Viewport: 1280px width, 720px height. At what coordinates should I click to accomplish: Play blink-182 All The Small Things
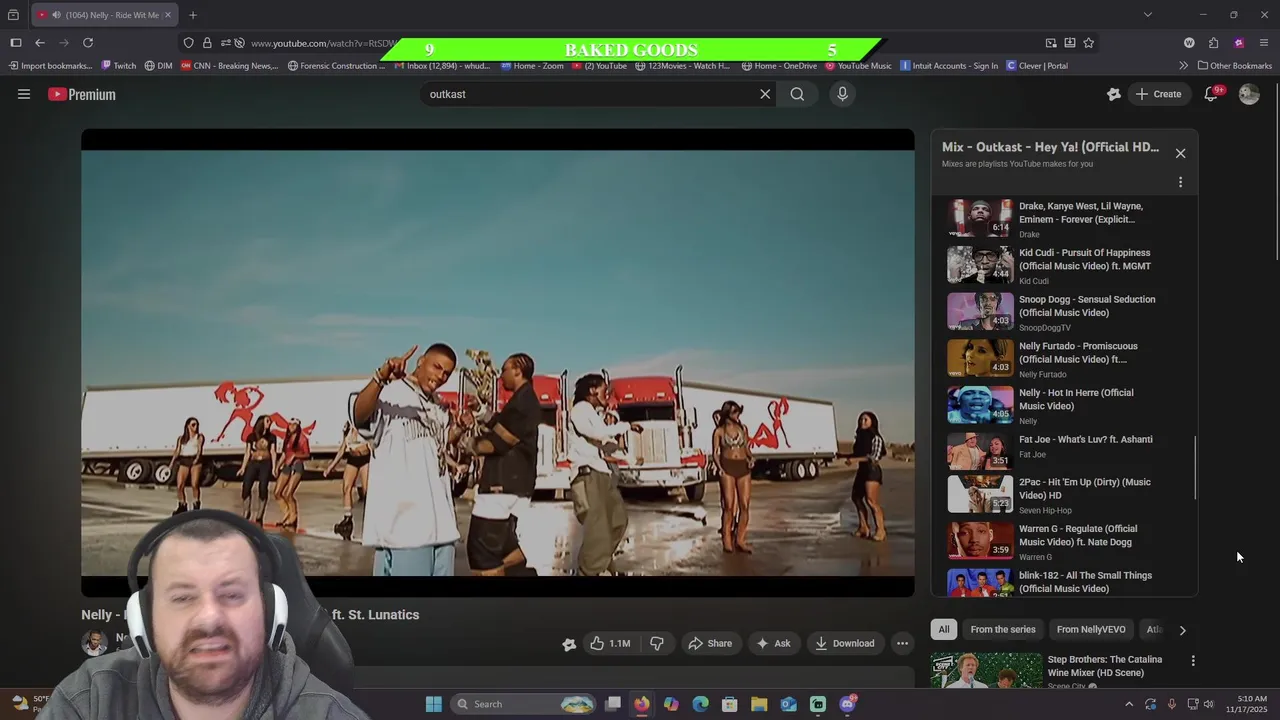point(1060,582)
